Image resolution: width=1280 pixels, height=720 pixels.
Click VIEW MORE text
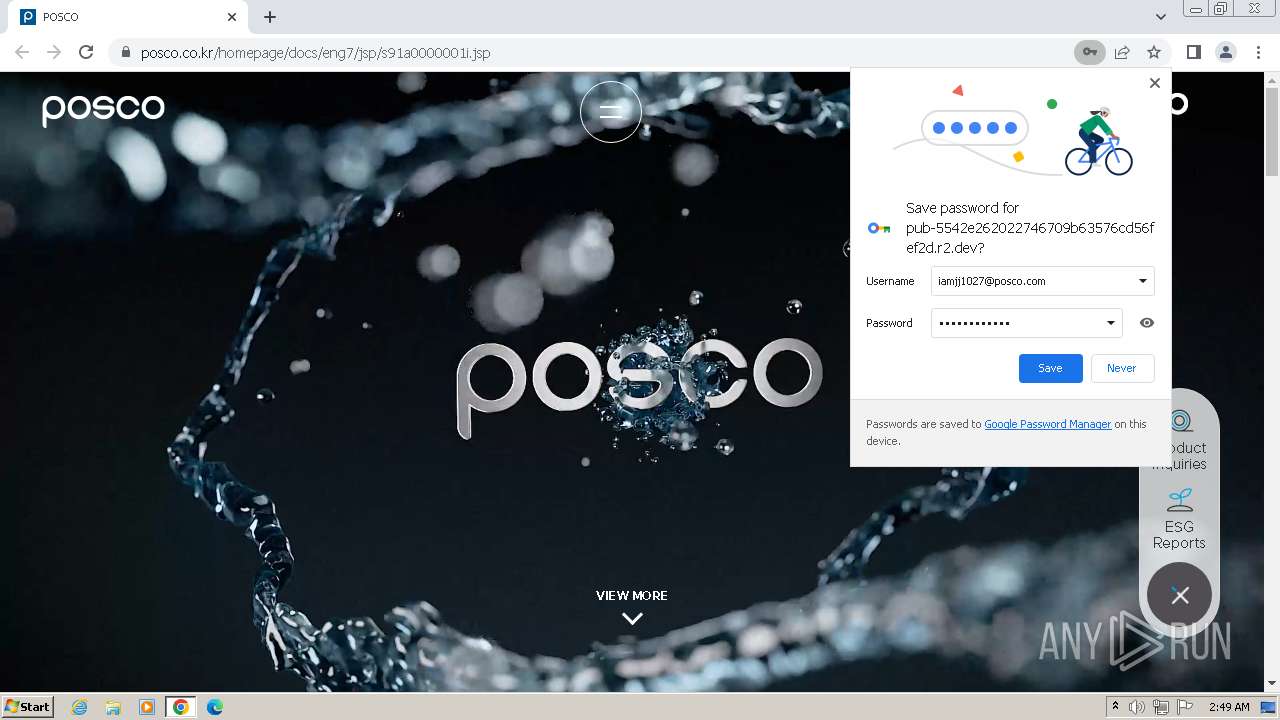pyautogui.click(x=631, y=595)
